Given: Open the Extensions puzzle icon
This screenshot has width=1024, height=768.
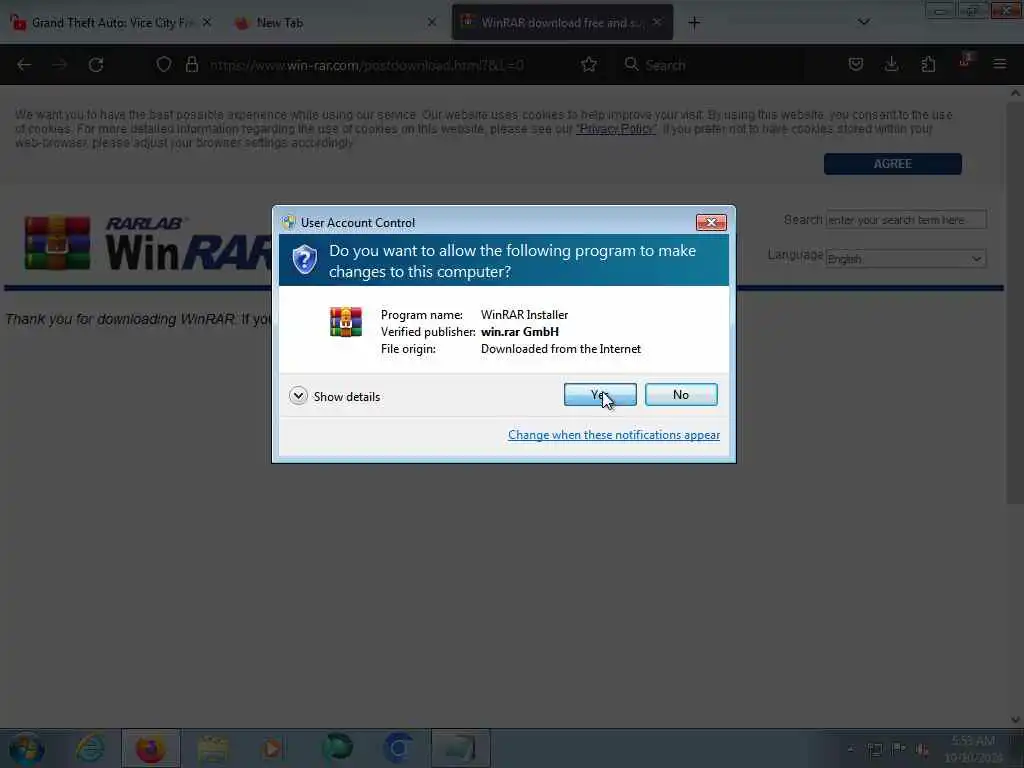Looking at the screenshot, I should tap(928, 64).
